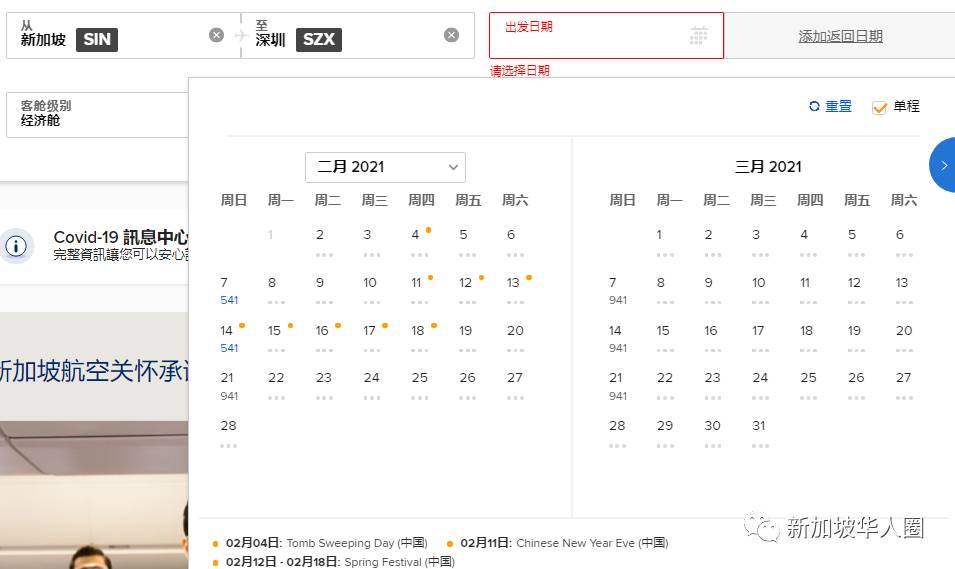This screenshot has height=569, width=955.
Task: Select March 7 priced 941
Action: click(x=618, y=291)
